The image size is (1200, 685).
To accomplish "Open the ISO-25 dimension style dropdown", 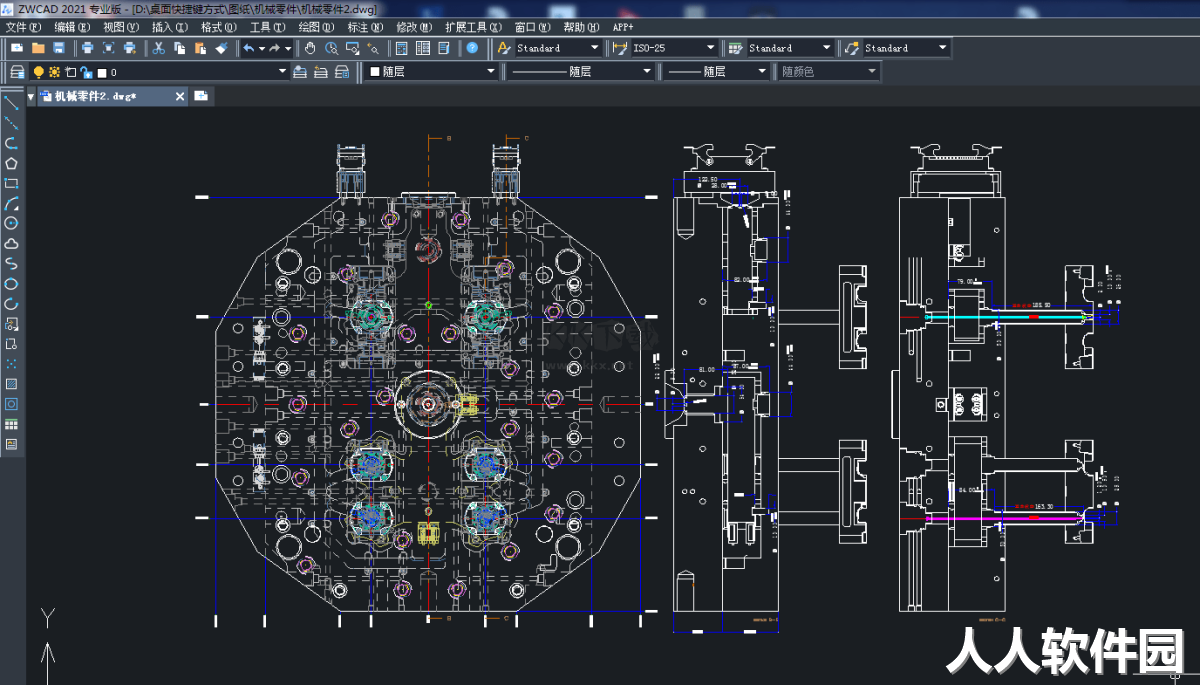I will 674,48.
